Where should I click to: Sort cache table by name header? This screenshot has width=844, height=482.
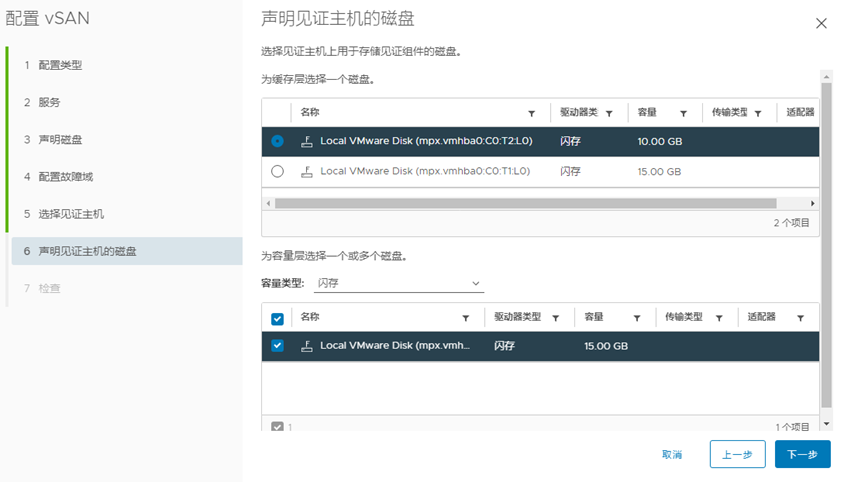310,112
